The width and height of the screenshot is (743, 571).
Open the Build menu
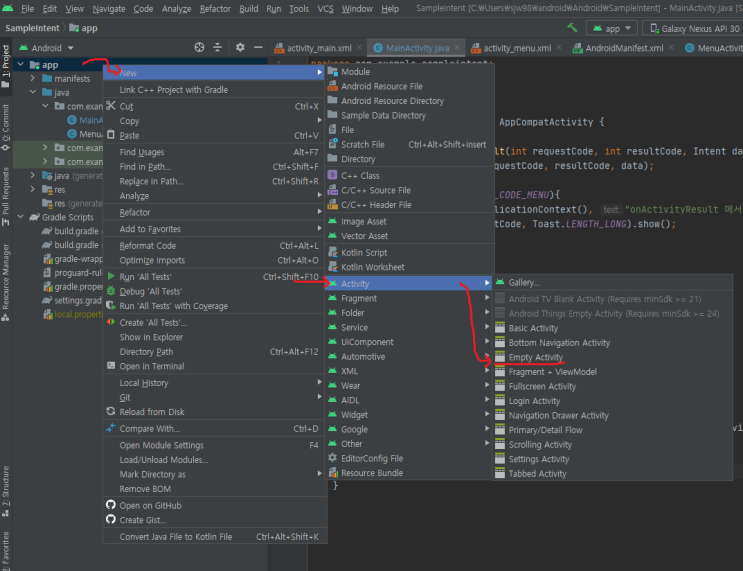[x=248, y=9]
